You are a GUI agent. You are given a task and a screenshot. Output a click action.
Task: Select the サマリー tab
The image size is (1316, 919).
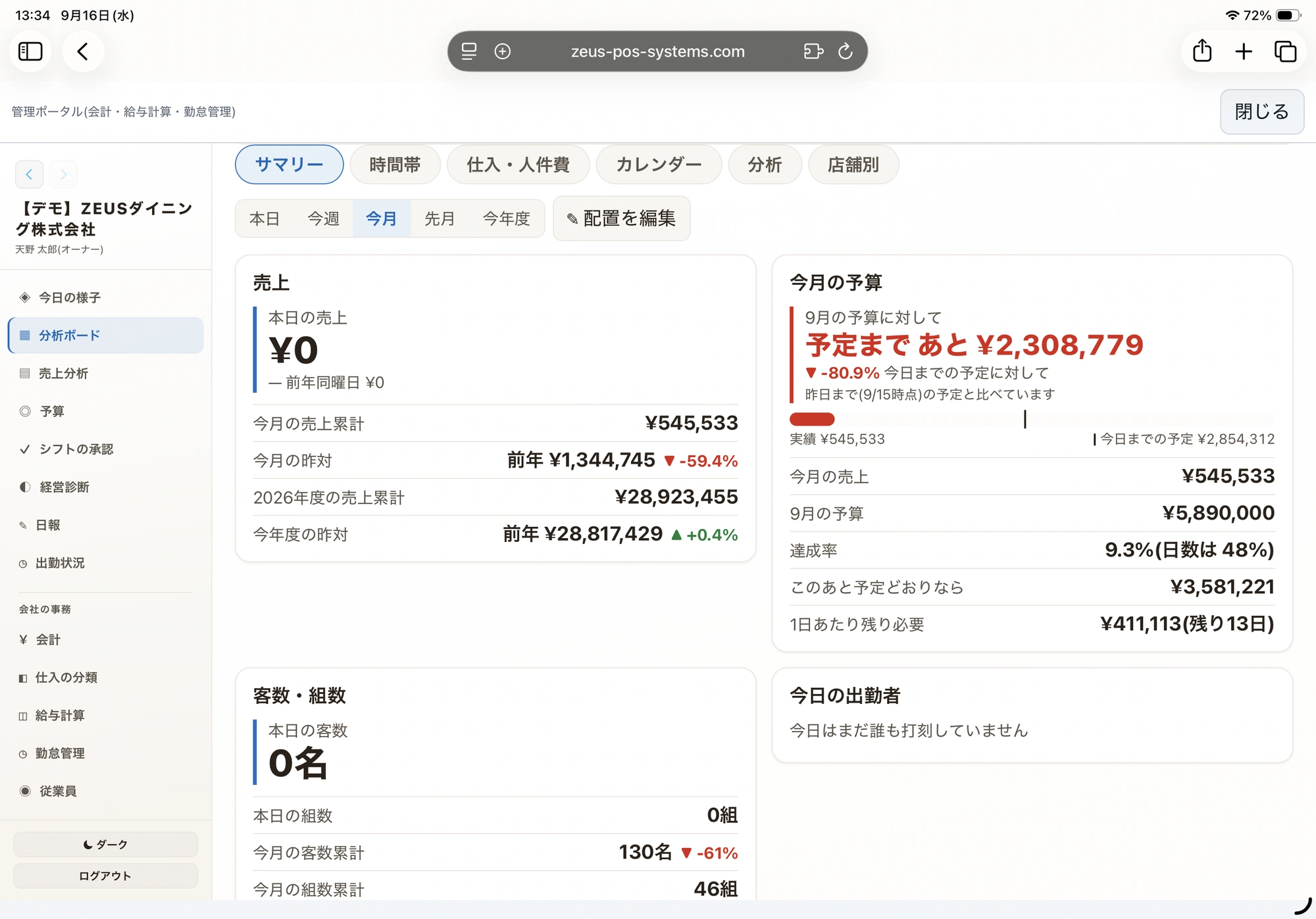290,164
